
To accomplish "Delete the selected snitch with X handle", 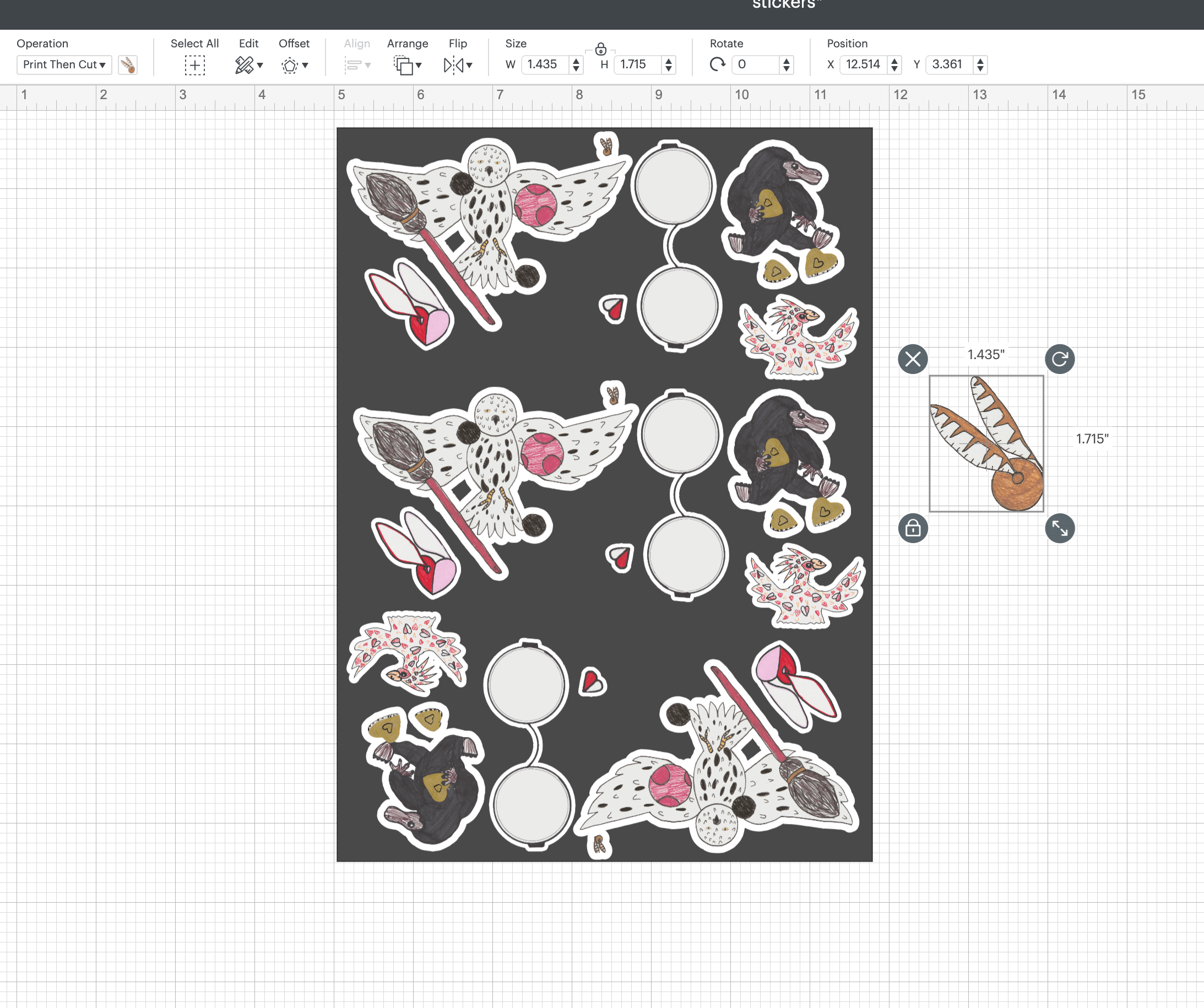I will pyautogui.click(x=913, y=359).
